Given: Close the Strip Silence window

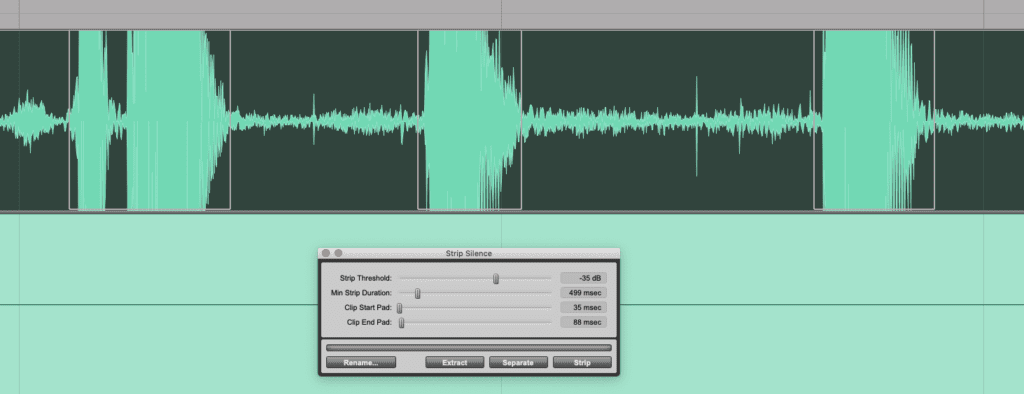Looking at the screenshot, I should coord(326,253).
